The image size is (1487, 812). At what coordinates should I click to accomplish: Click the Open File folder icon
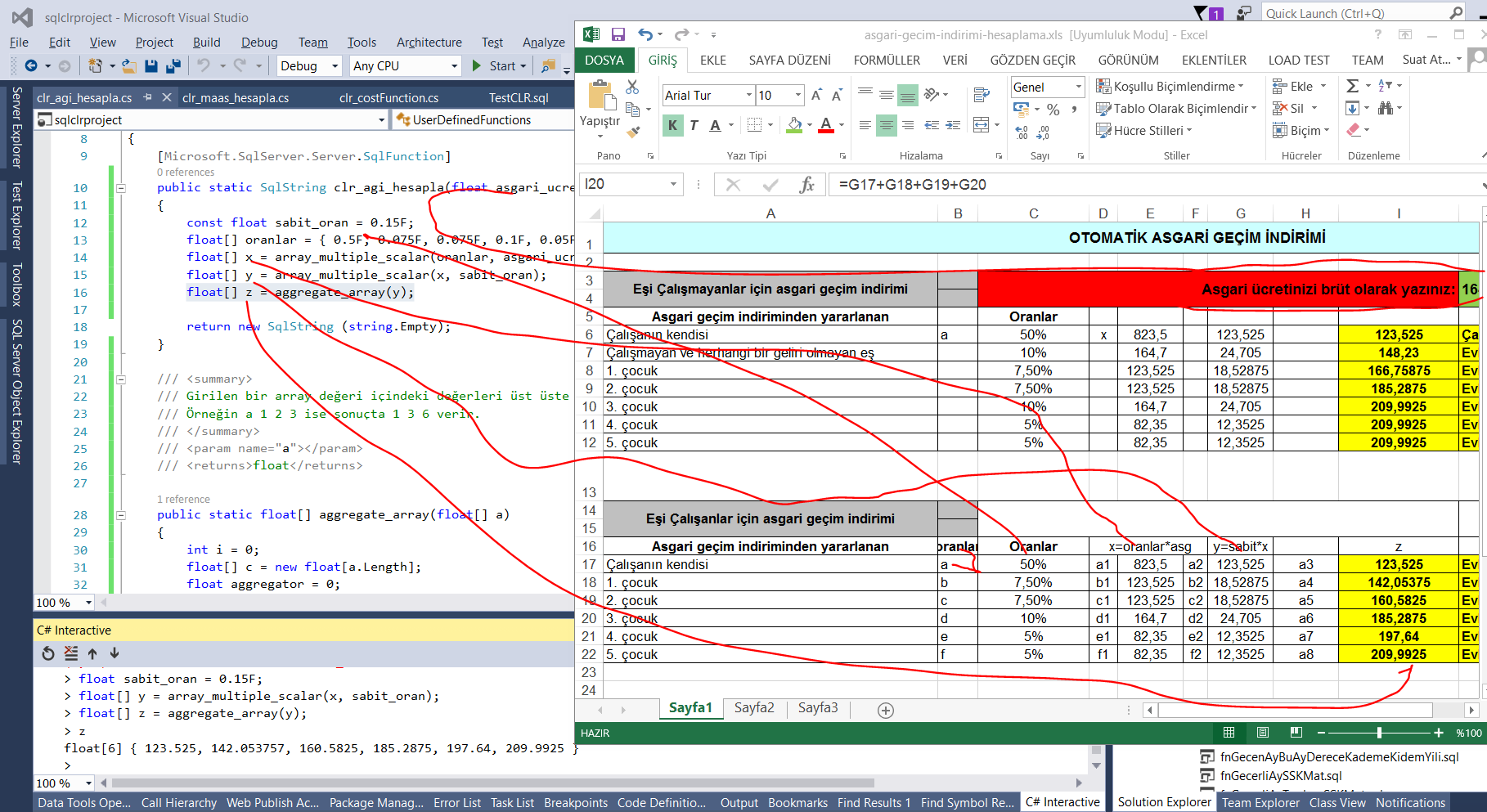click(x=128, y=65)
